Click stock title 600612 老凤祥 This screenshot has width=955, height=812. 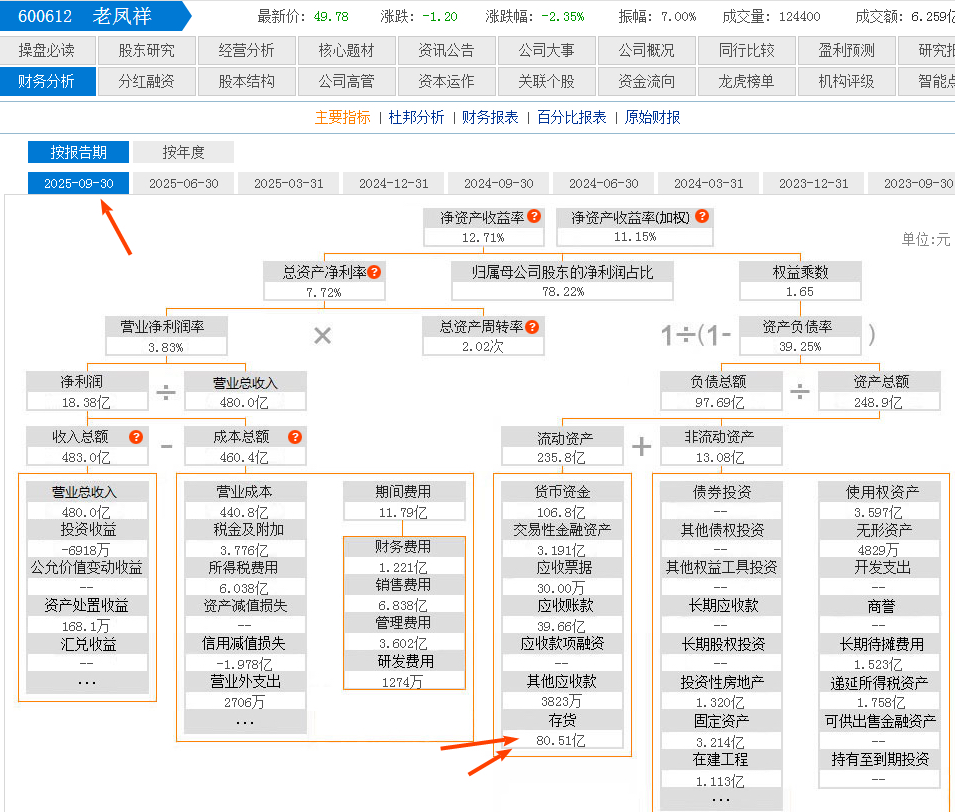[x=85, y=16]
